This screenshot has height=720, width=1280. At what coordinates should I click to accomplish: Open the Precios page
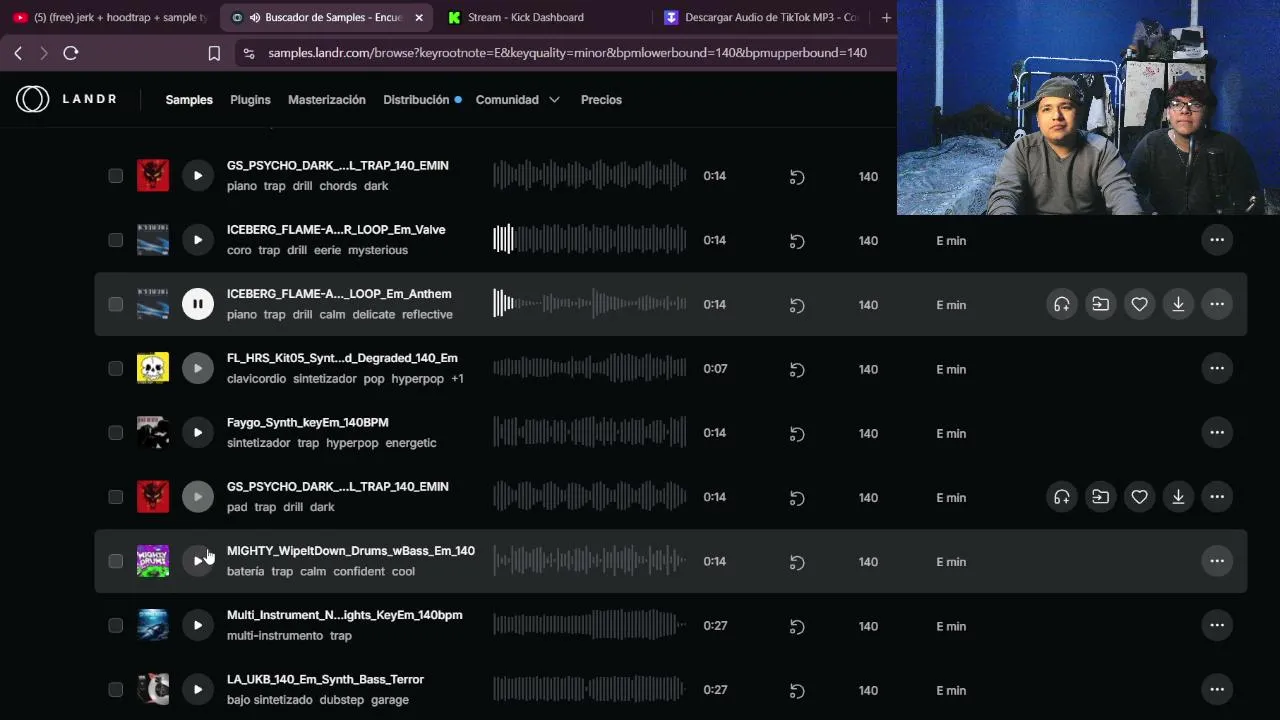coord(601,100)
